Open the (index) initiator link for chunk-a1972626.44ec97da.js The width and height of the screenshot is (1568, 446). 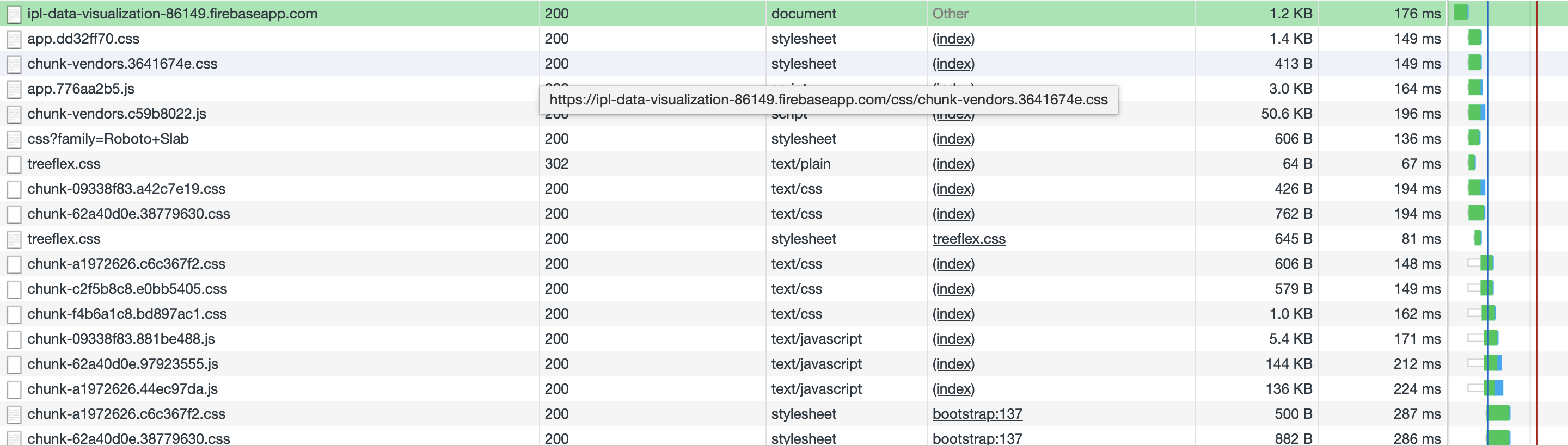coord(953,389)
